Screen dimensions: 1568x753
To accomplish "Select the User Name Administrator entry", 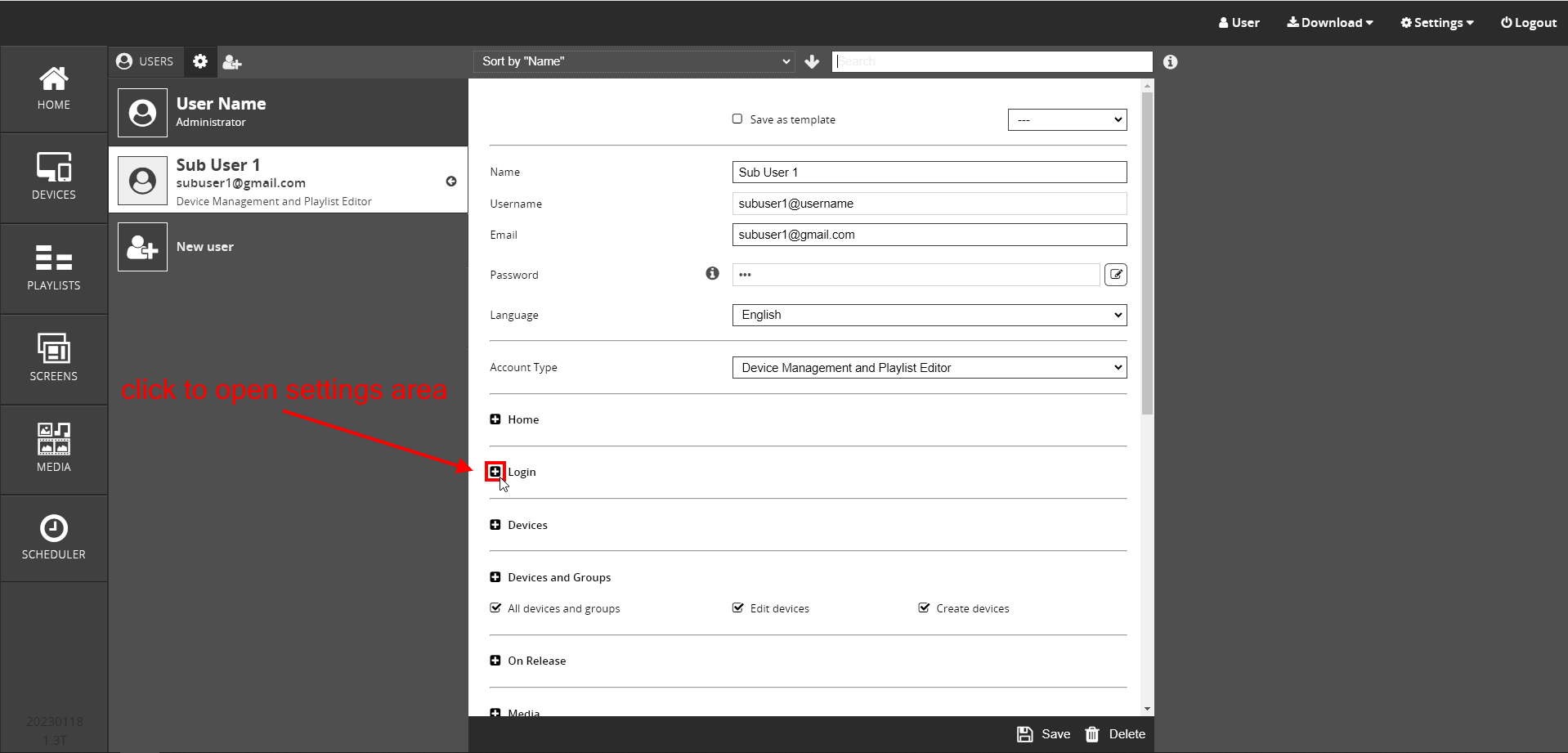I will (x=288, y=113).
